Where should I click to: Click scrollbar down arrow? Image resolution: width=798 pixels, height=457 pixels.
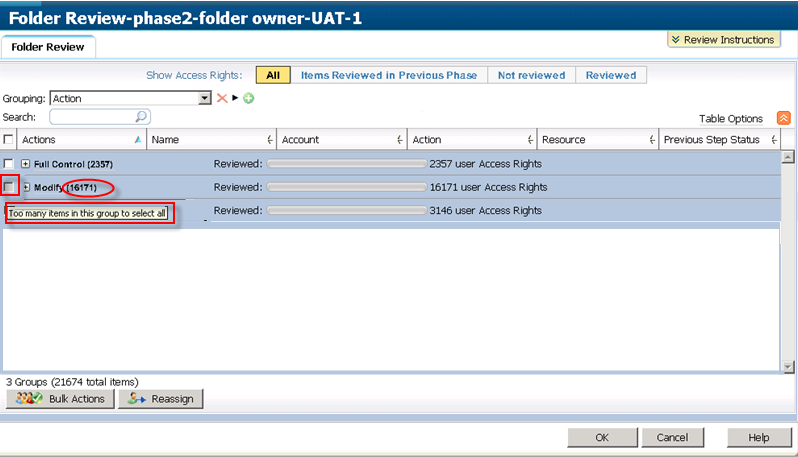click(x=788, y=366)
